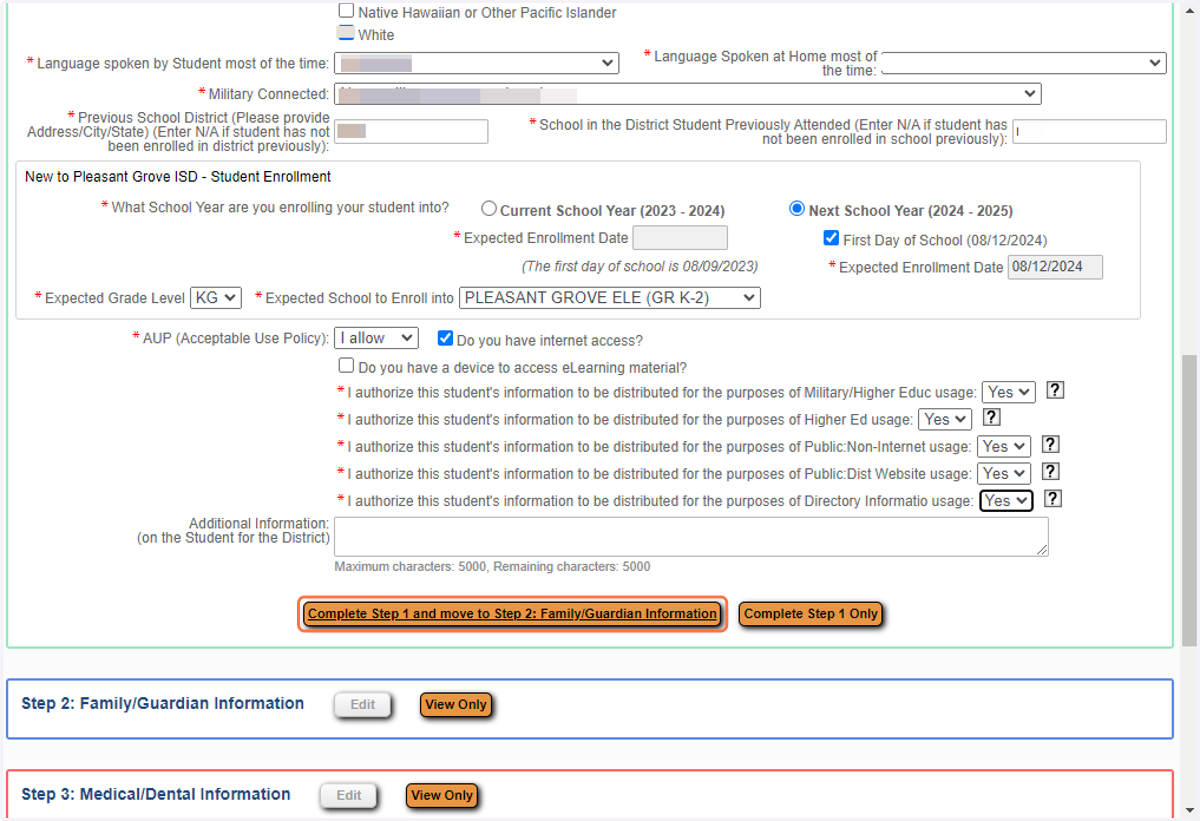1200x821 pixels.
Task: Open help icon for Higher Ed usage
Action: click(991, 418)
